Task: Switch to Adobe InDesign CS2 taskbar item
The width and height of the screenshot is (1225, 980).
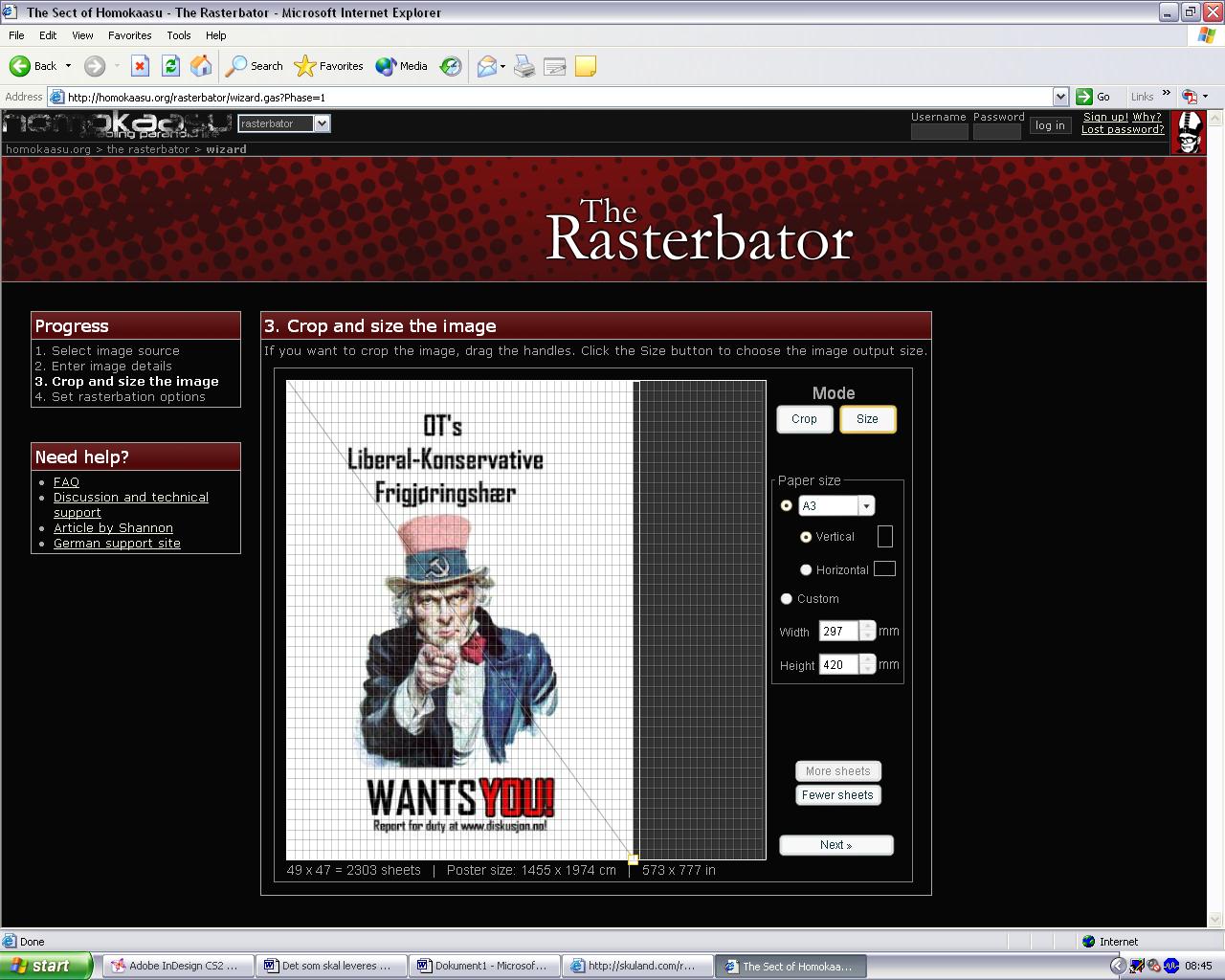Action: pos(177,966)
